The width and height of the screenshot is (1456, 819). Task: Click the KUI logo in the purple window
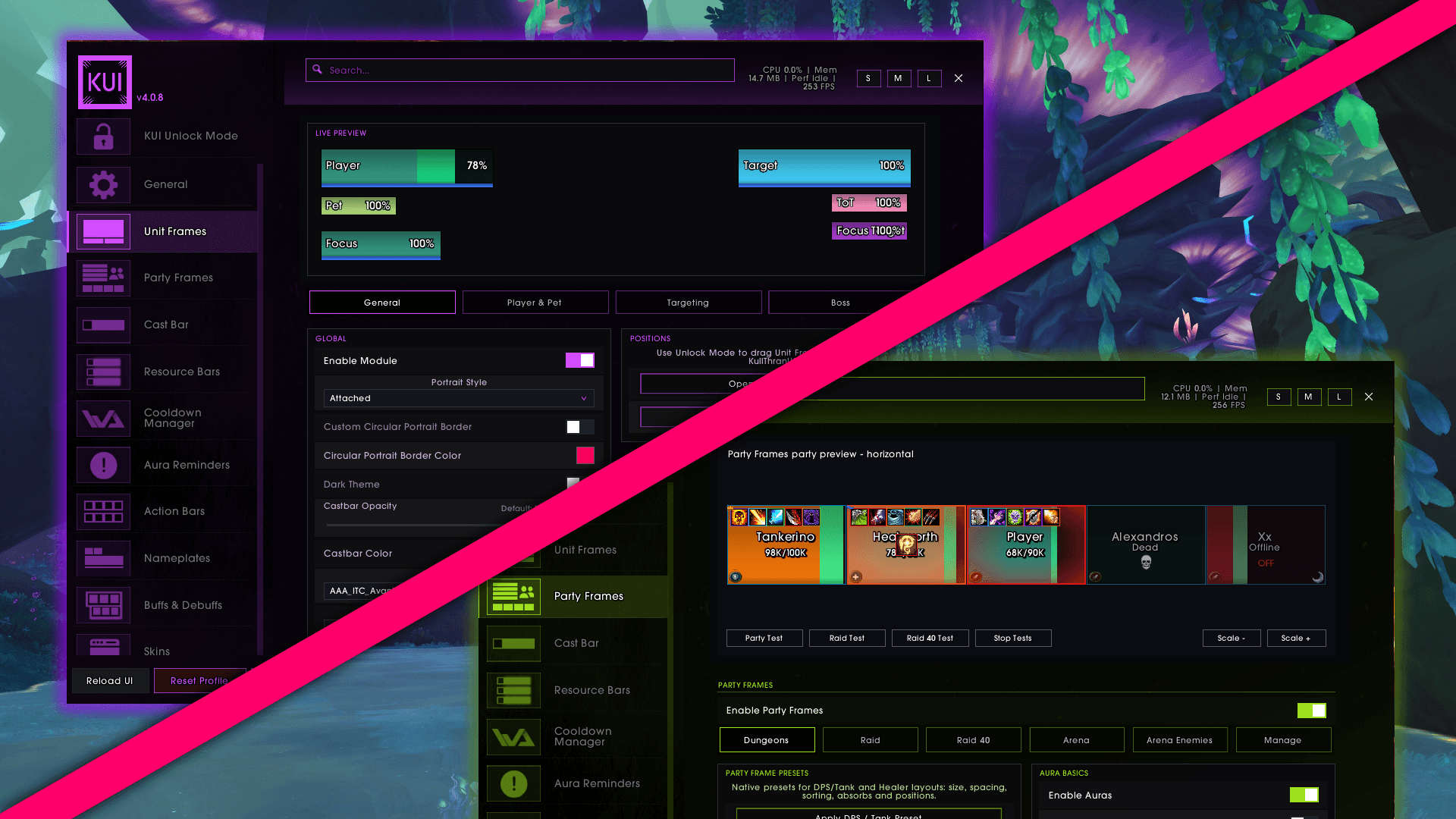pyautogui.click(x=105, y=82)
